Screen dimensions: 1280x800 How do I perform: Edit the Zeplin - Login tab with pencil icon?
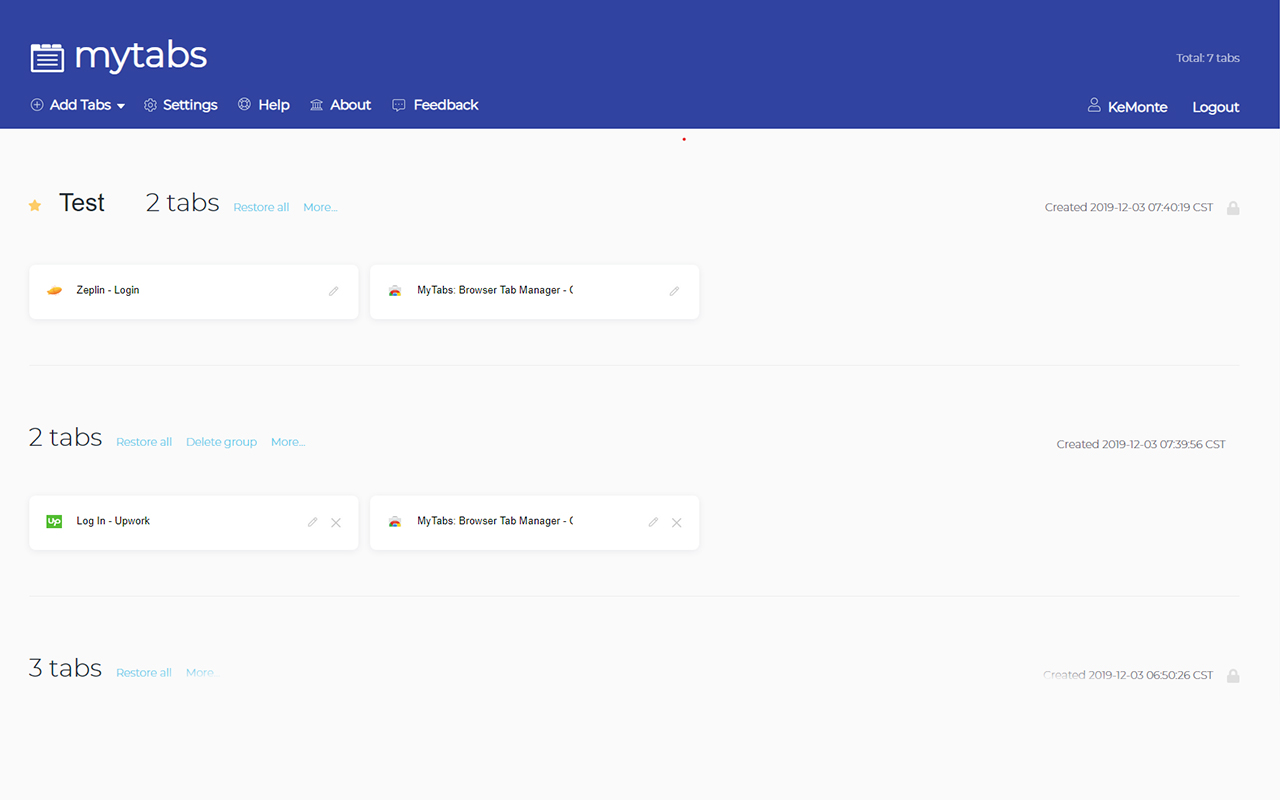click(334, 291)
